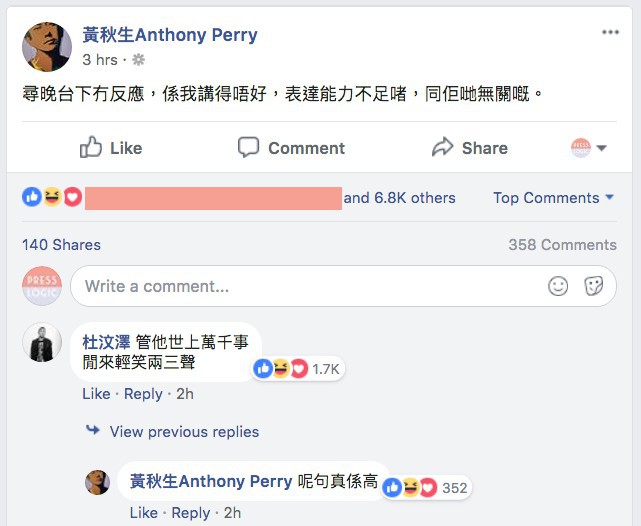Expand View previous replies
Screen dimensions: 641x526
184,432
